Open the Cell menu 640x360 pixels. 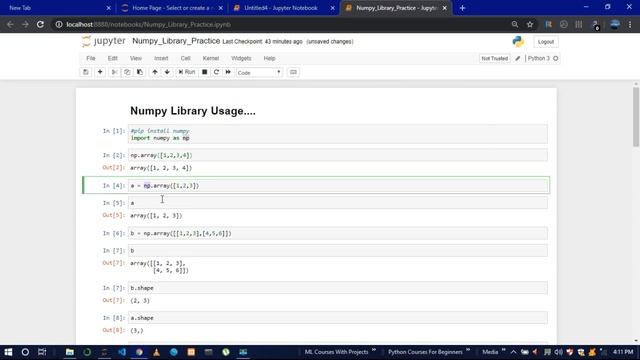[x=186, y=58]
